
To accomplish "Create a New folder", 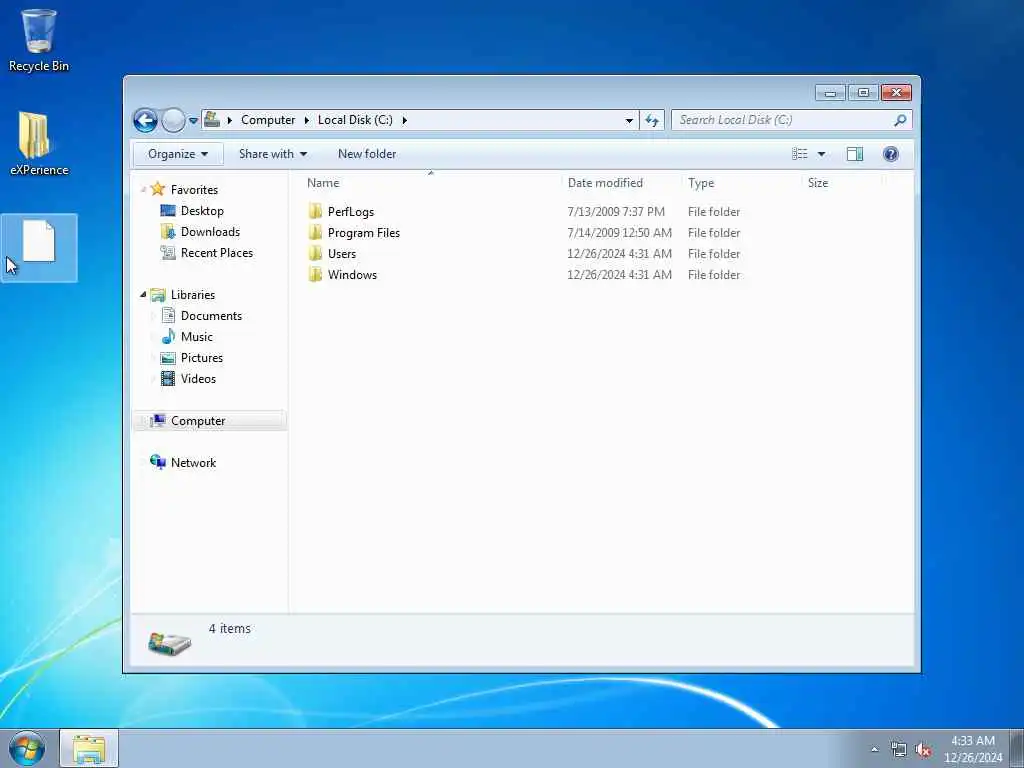I will (367, 154).
